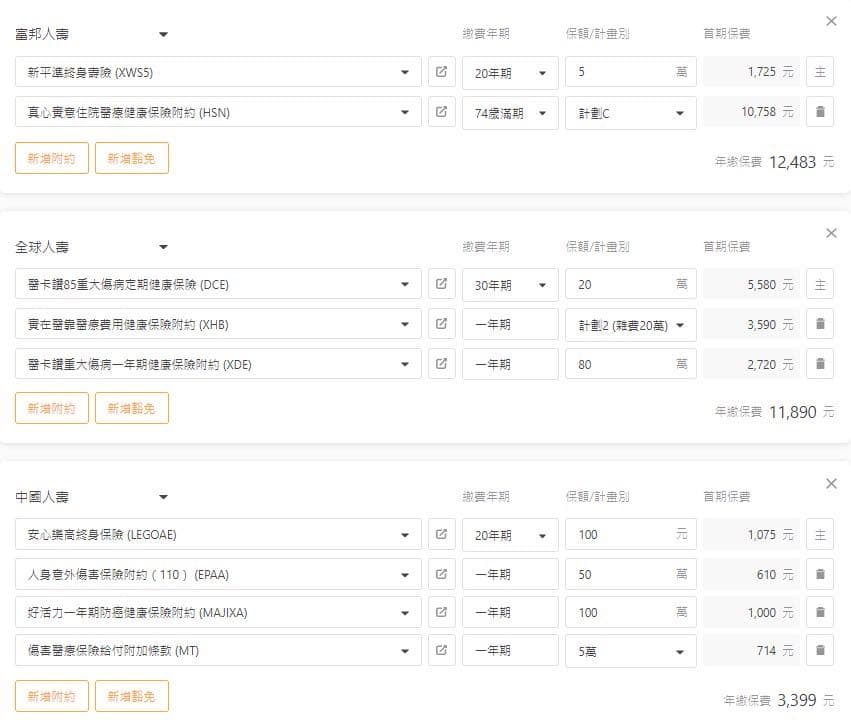Delete the 傷害醫療保險給付附加條款 (MT) row
Image resolution: width=851 pixels, height=727 pixels.
click(x=819, y=650)
